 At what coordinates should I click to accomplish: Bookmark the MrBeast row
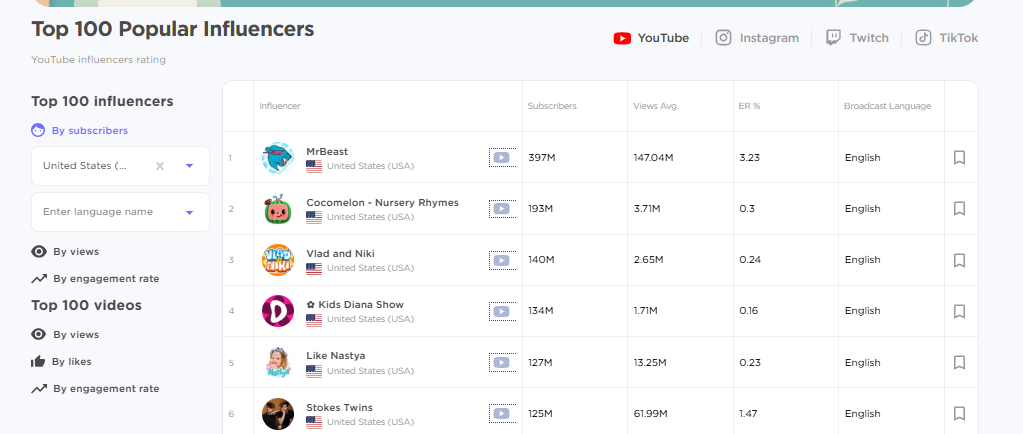(x=959, y=157)
